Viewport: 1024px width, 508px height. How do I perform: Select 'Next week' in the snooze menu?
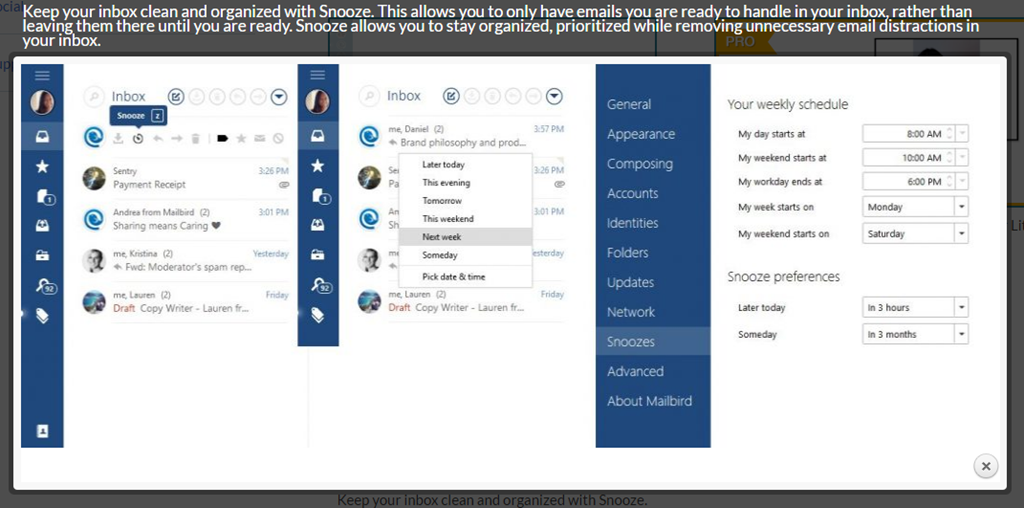point(441,237)
